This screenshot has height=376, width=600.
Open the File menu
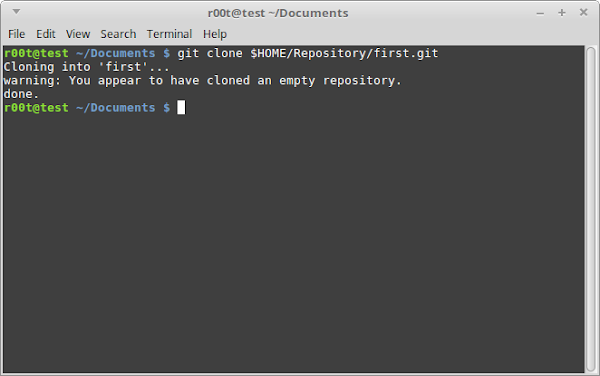(x=16, y=34)
